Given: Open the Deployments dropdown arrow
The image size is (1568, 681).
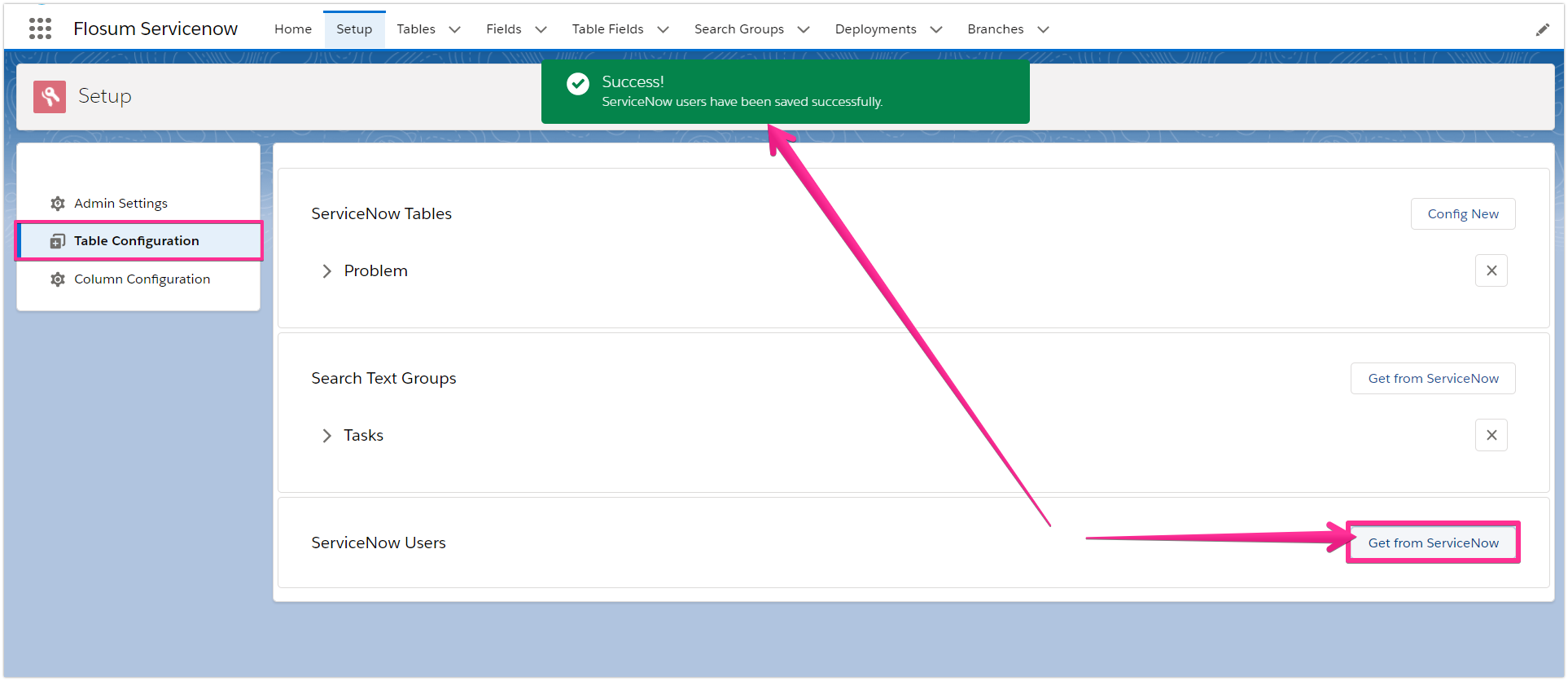Looking at the screenshot, I should (936, 29).
